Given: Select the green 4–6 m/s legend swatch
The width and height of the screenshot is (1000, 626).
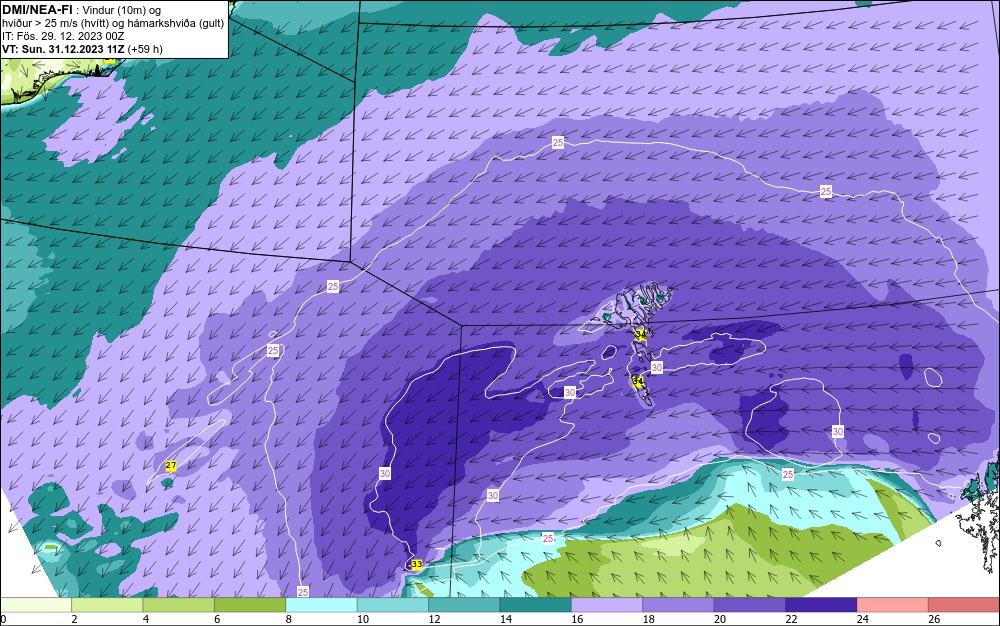Looking at the screenshot, I should (x=179, y=605).
